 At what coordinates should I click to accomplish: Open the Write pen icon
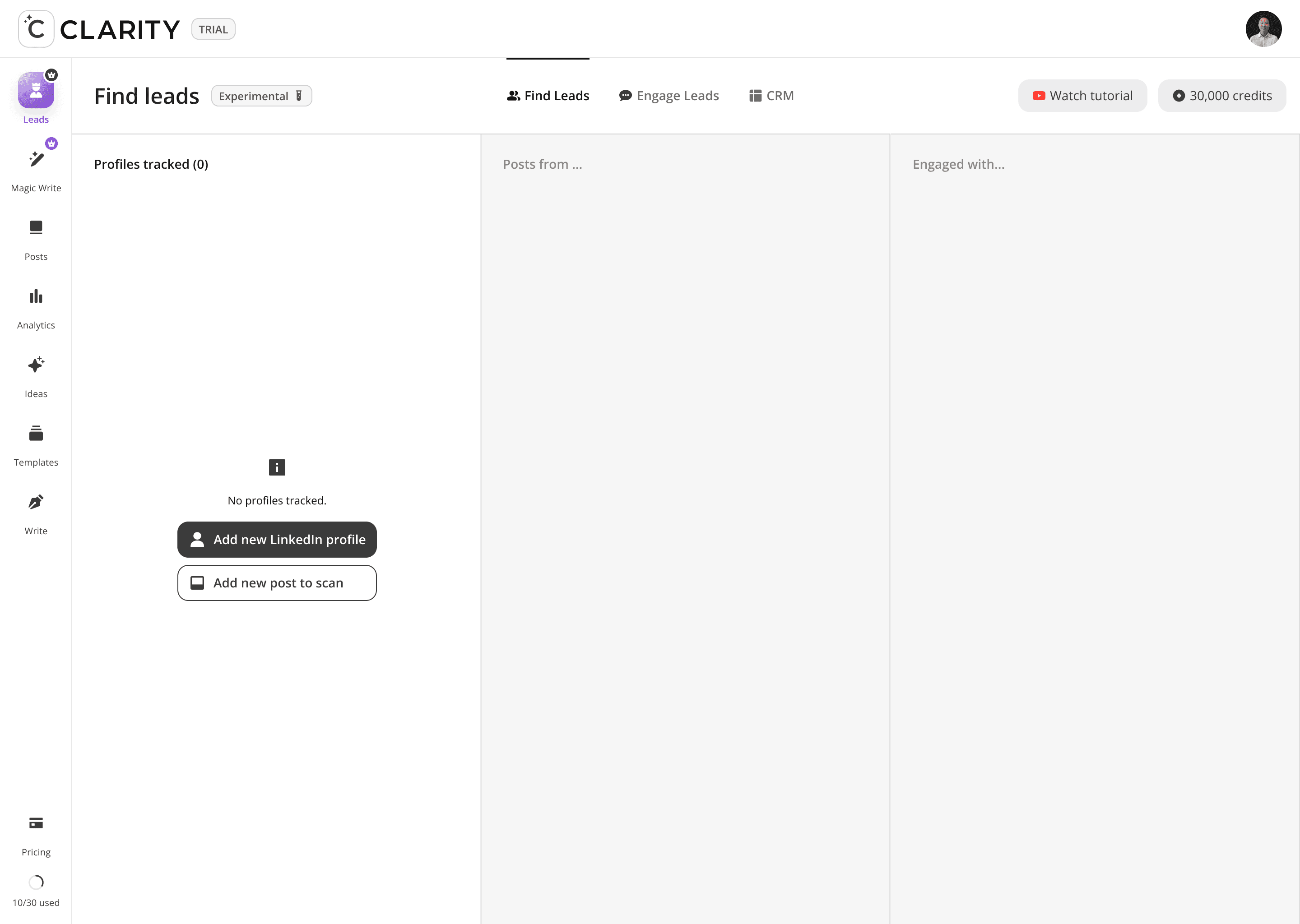tap(36, 503)
